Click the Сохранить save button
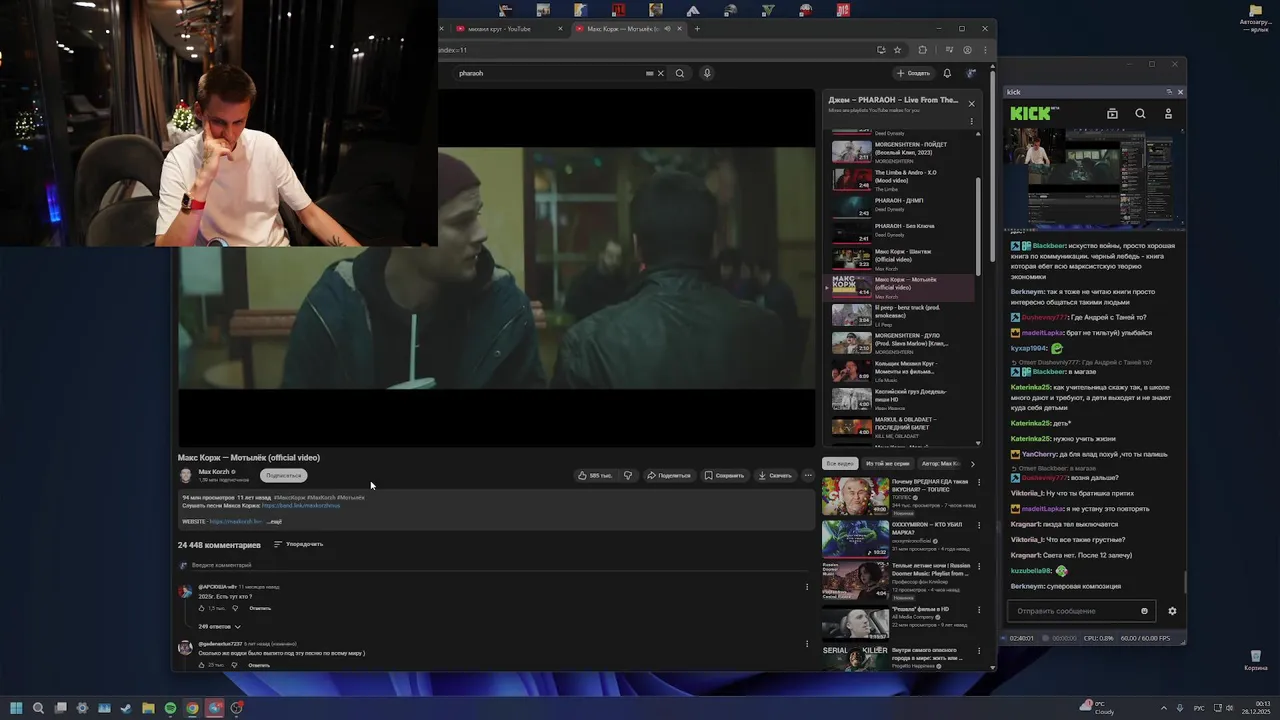The height and width of the screenshot is (720, 1280). [x=724, y=475]
